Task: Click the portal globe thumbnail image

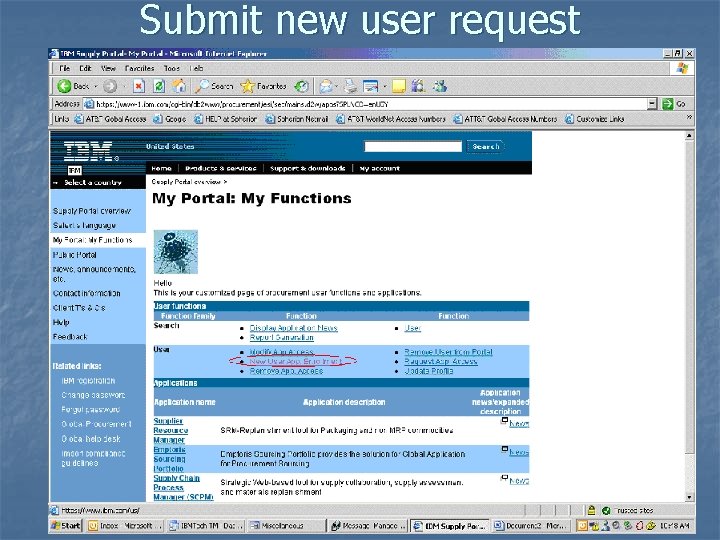Action: 176,252
